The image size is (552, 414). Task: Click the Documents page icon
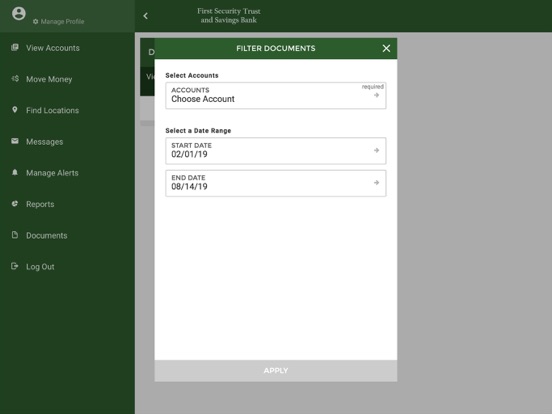click(15, 235)
